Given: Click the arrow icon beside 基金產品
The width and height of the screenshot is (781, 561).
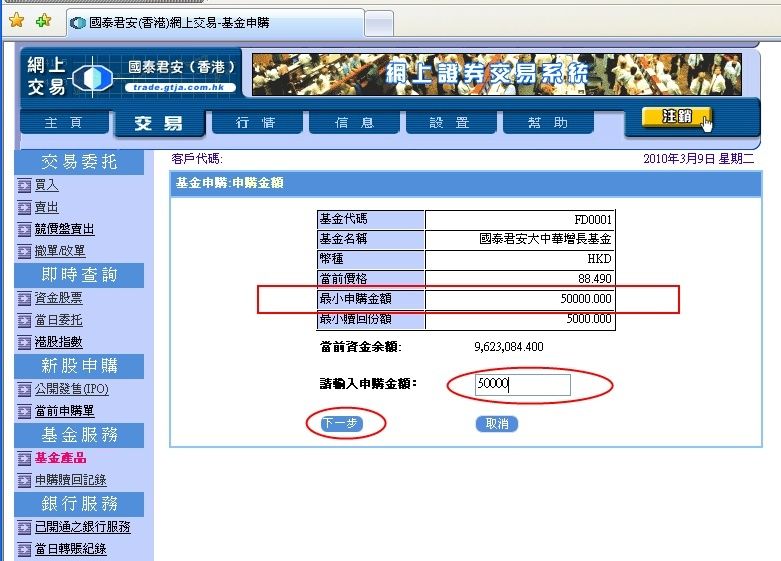Looking at the screenshot, I should pos(24,458).
